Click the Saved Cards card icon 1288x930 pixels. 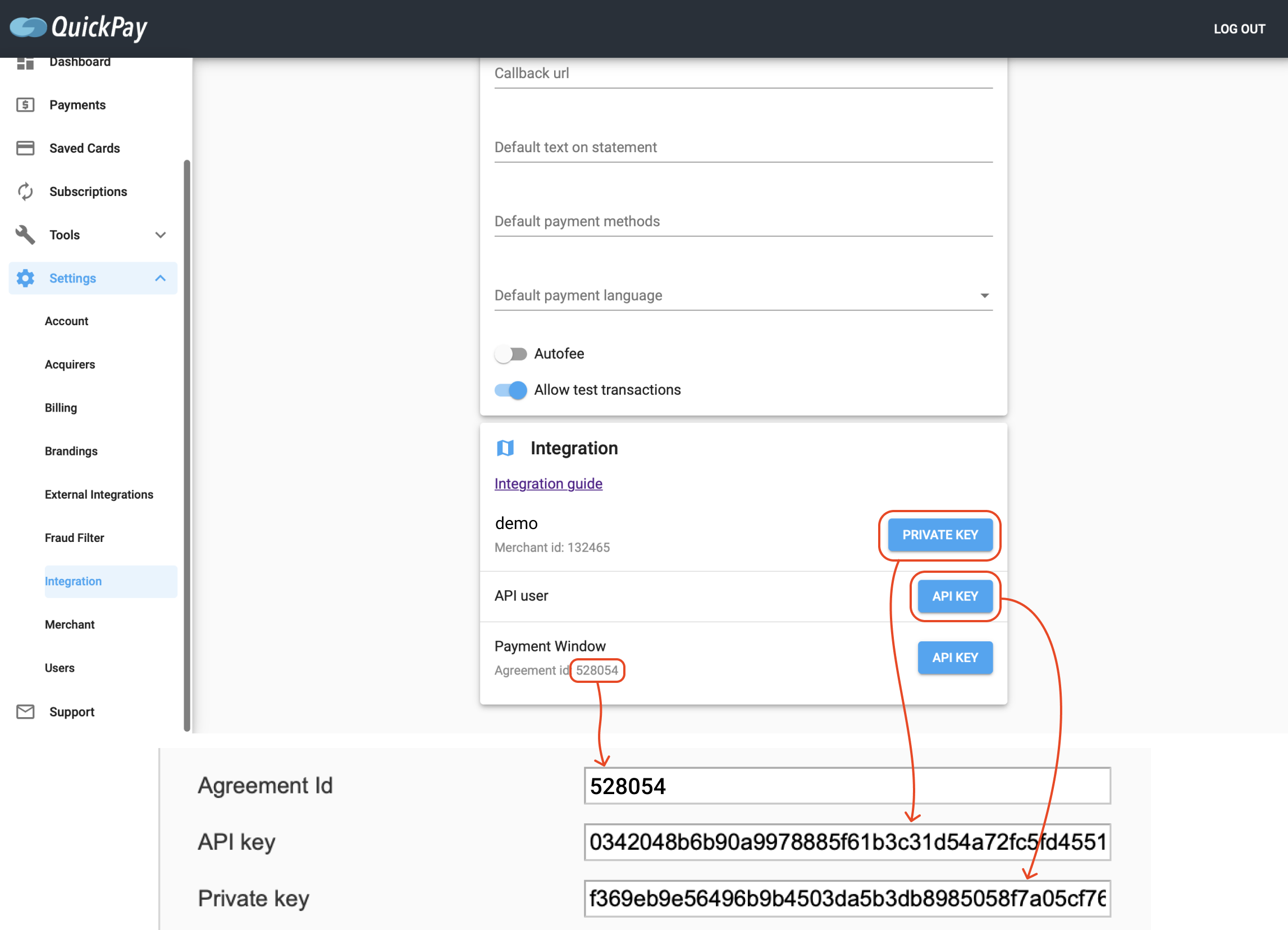(x=25, y=148)
